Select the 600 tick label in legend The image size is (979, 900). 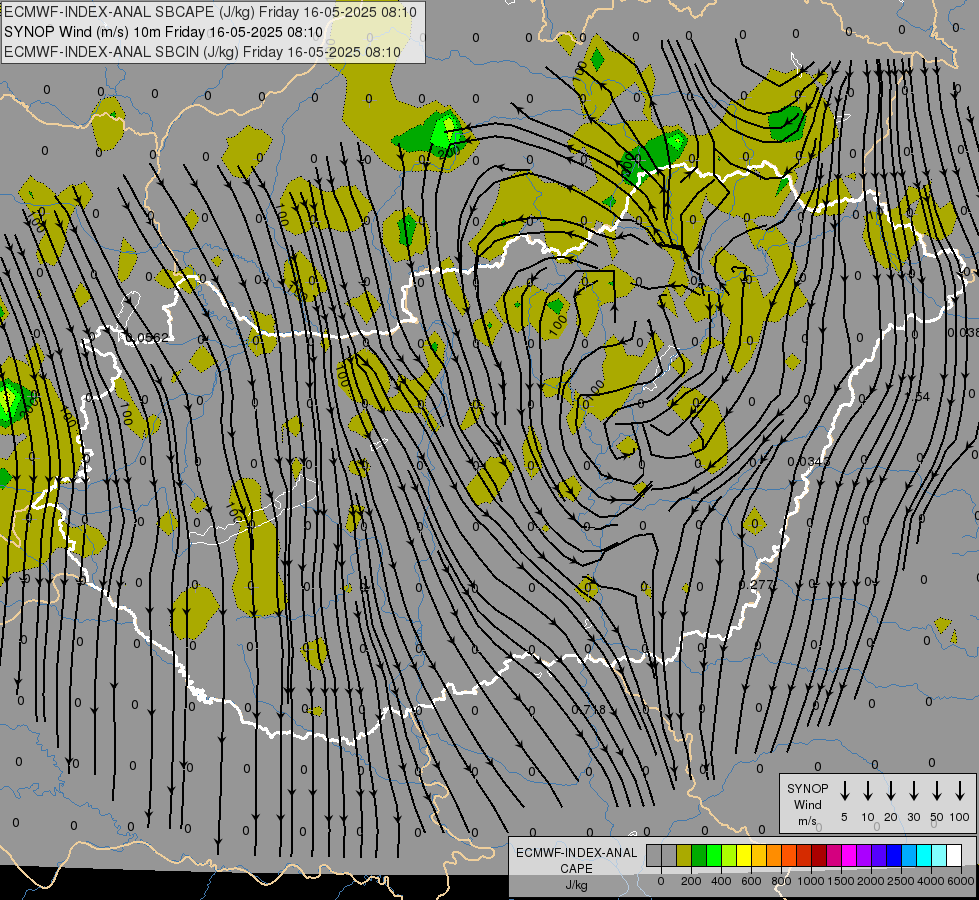tap(751, 881)
